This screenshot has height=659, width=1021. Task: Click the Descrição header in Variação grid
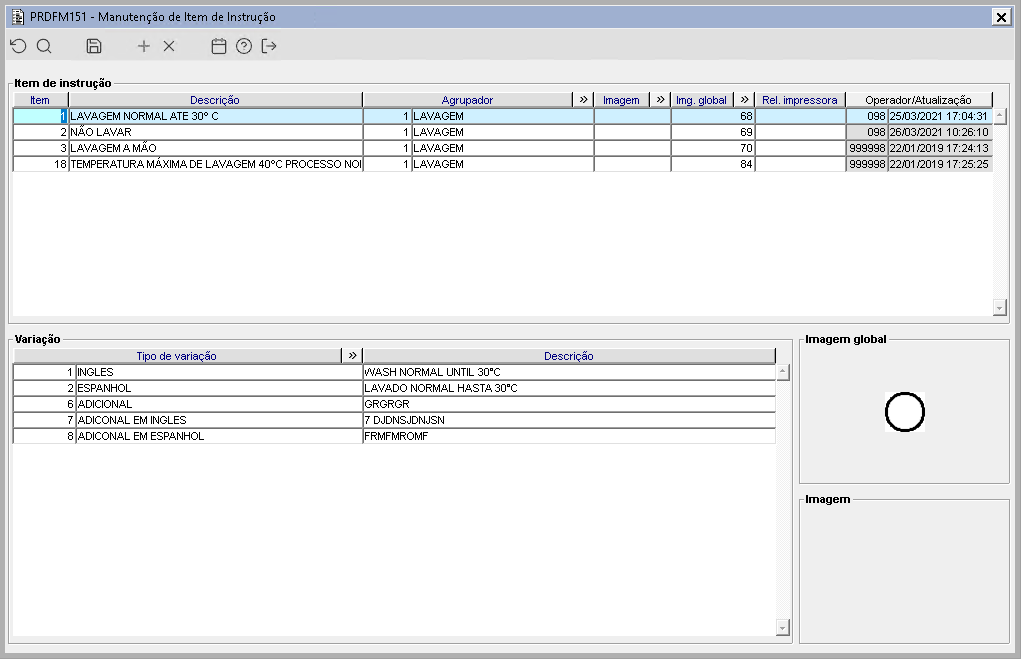coord(569,356)
